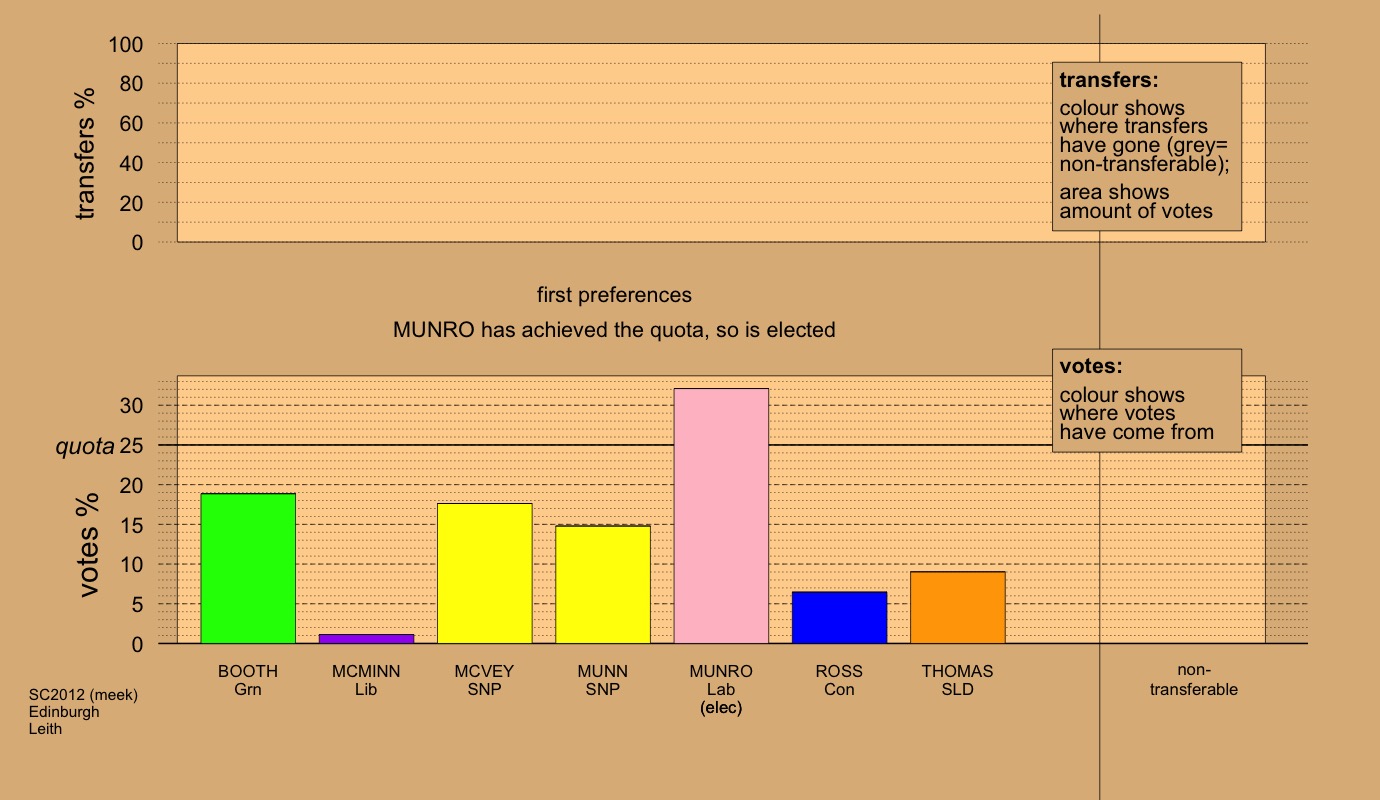Click the MCVEY SNP candidate label

[484, 680]
